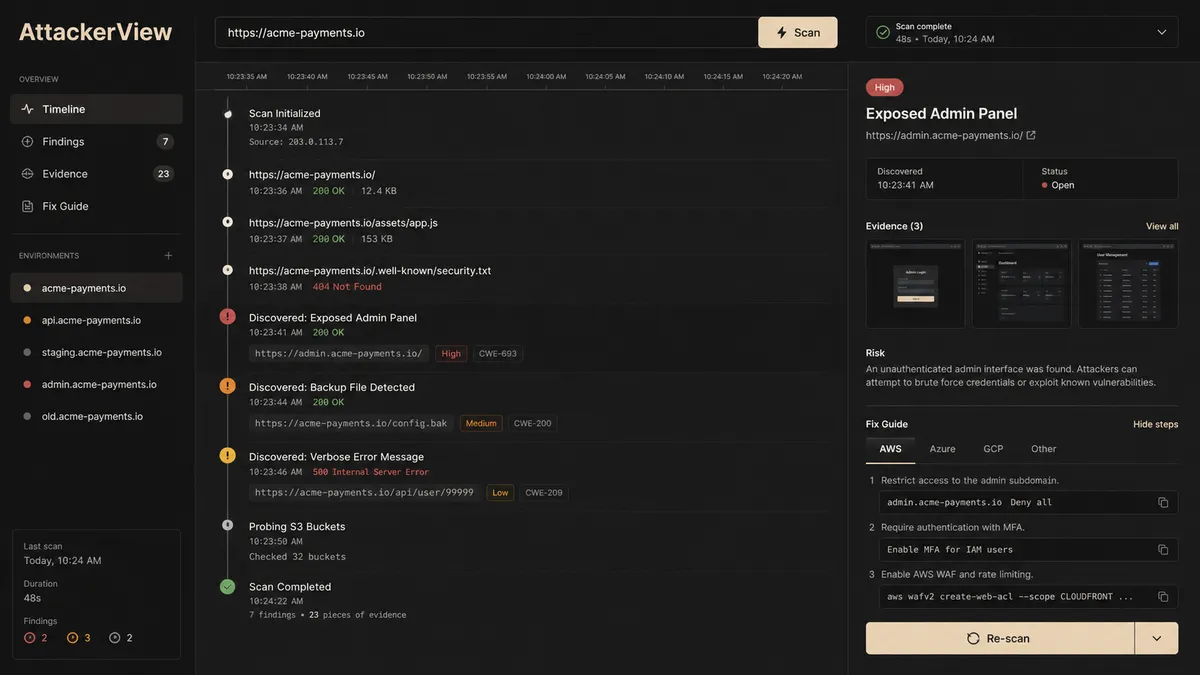
Task: Click the Evidence aperture icon
Action: pos(27,173)
